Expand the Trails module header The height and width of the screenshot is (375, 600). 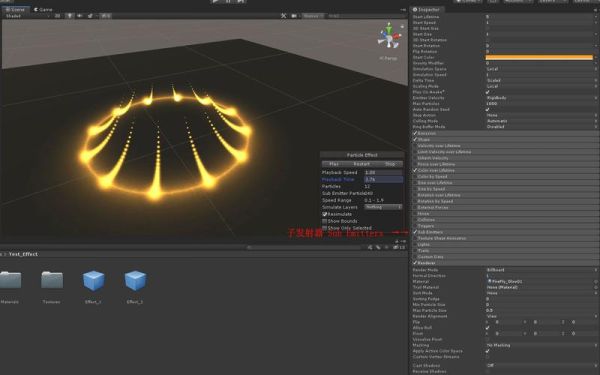(505, 251)
